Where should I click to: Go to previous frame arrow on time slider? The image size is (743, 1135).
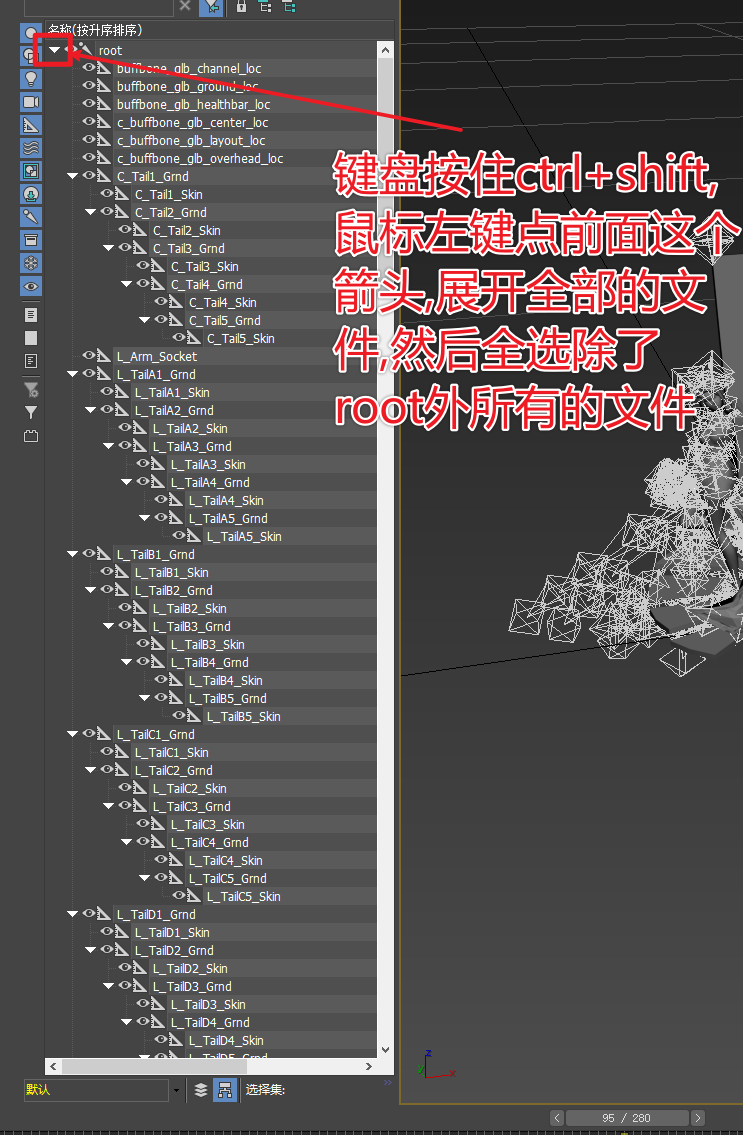[x=556, y=1118]
